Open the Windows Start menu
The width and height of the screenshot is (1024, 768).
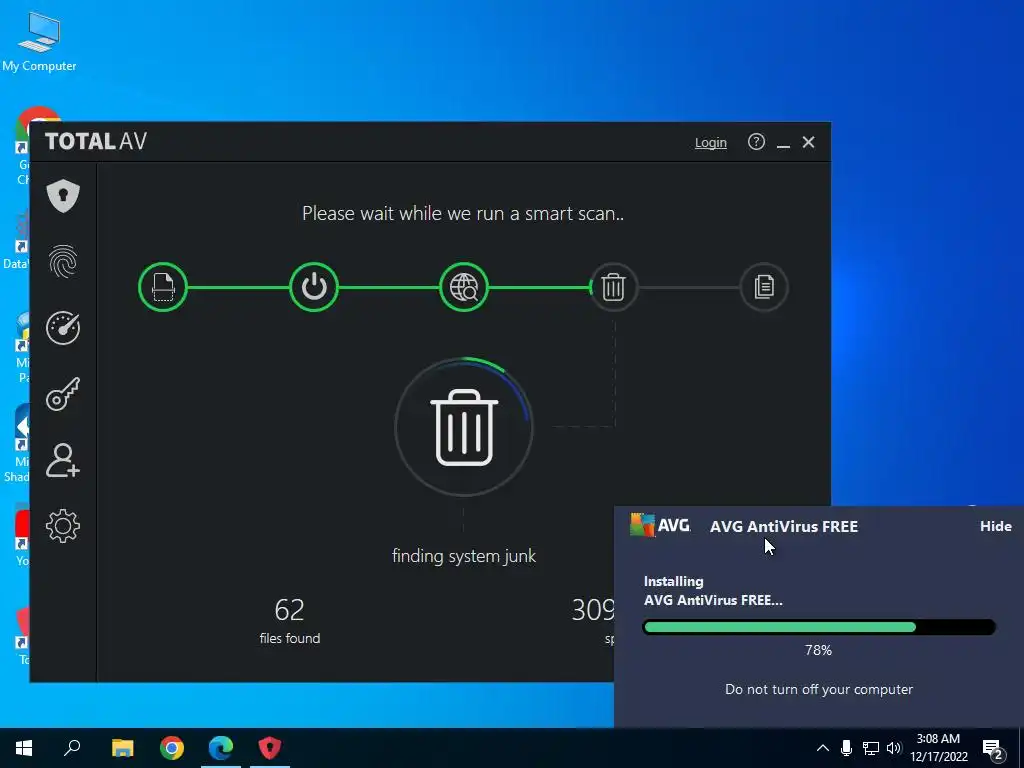click(x=24, y=748)
